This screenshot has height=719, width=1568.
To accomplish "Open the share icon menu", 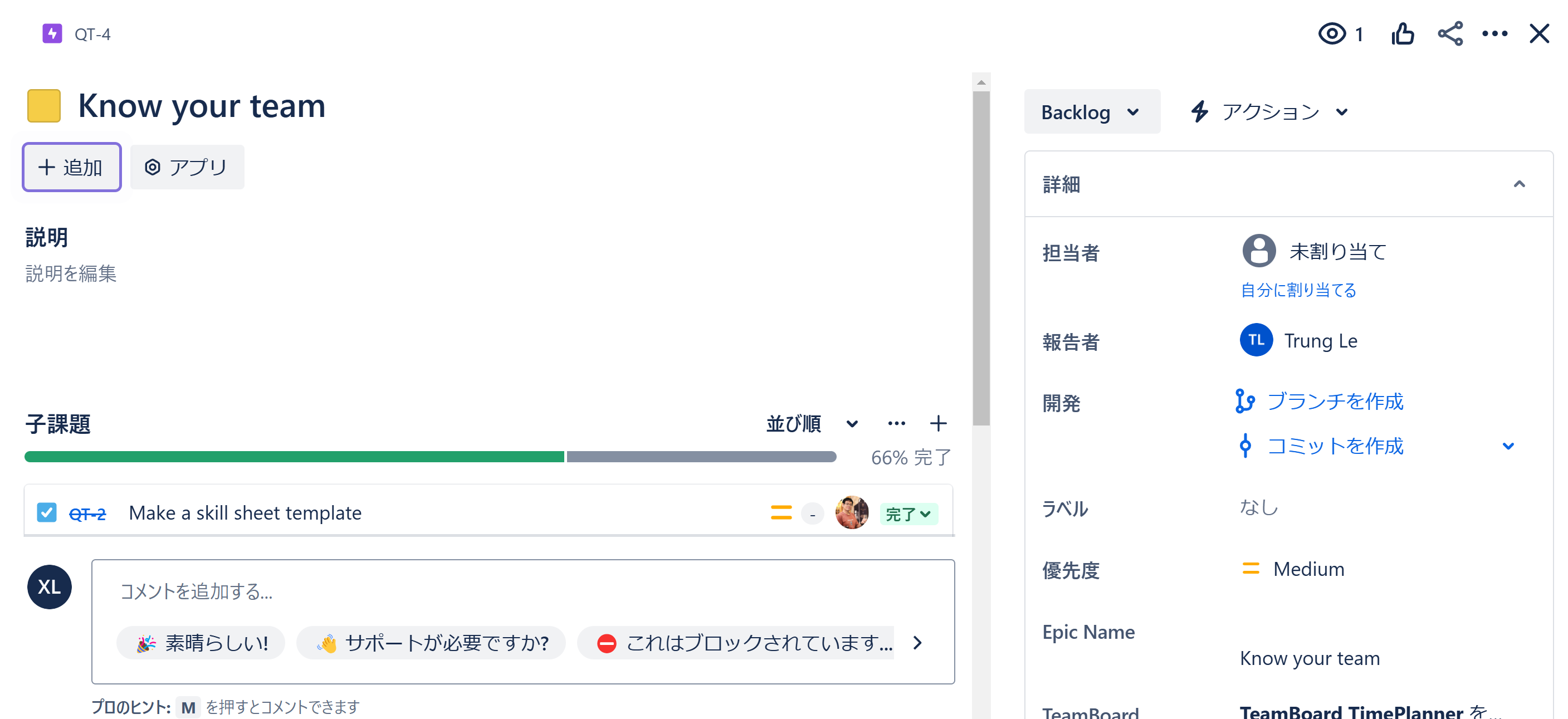I will [x=1449, y=33].
